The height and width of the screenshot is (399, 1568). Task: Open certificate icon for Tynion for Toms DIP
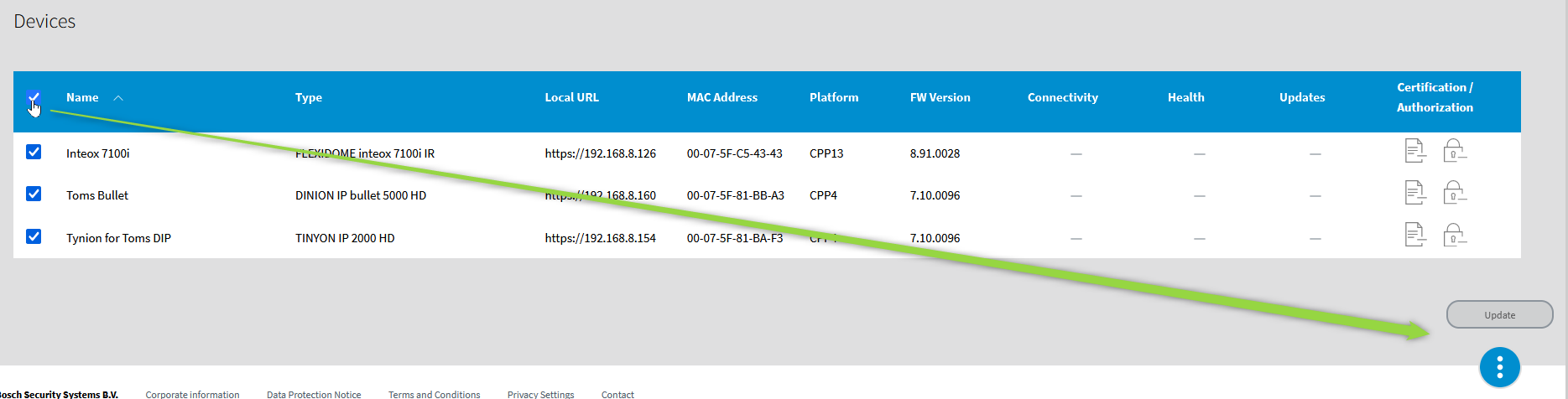[x=1415, y=236]
